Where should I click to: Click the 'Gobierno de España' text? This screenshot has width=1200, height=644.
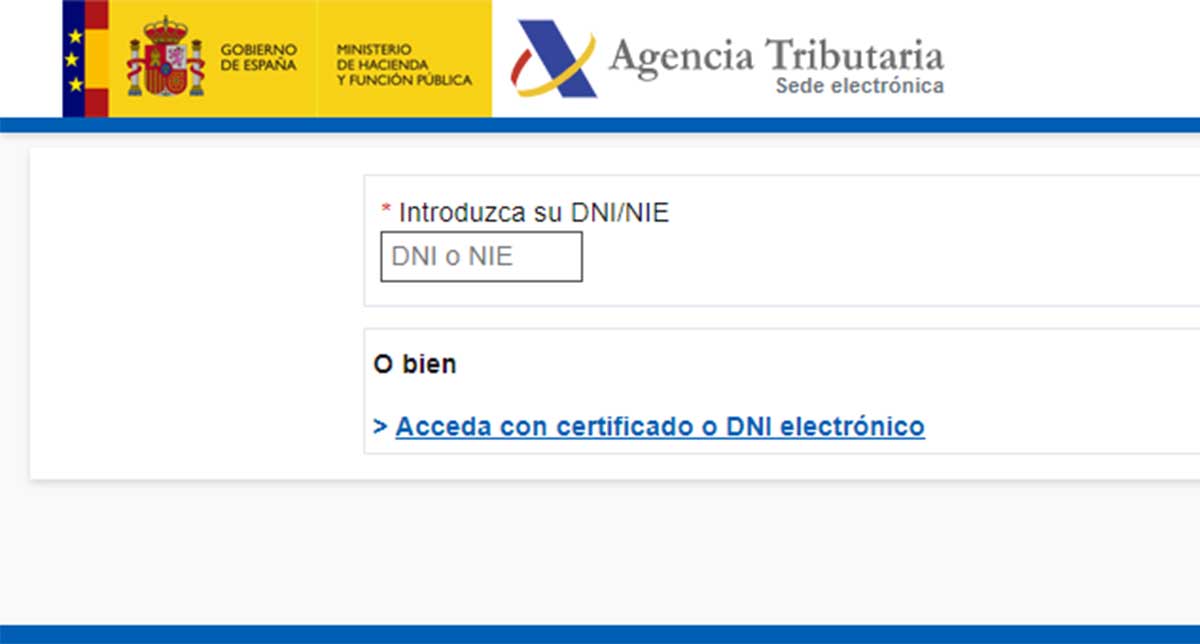point(258,58)
